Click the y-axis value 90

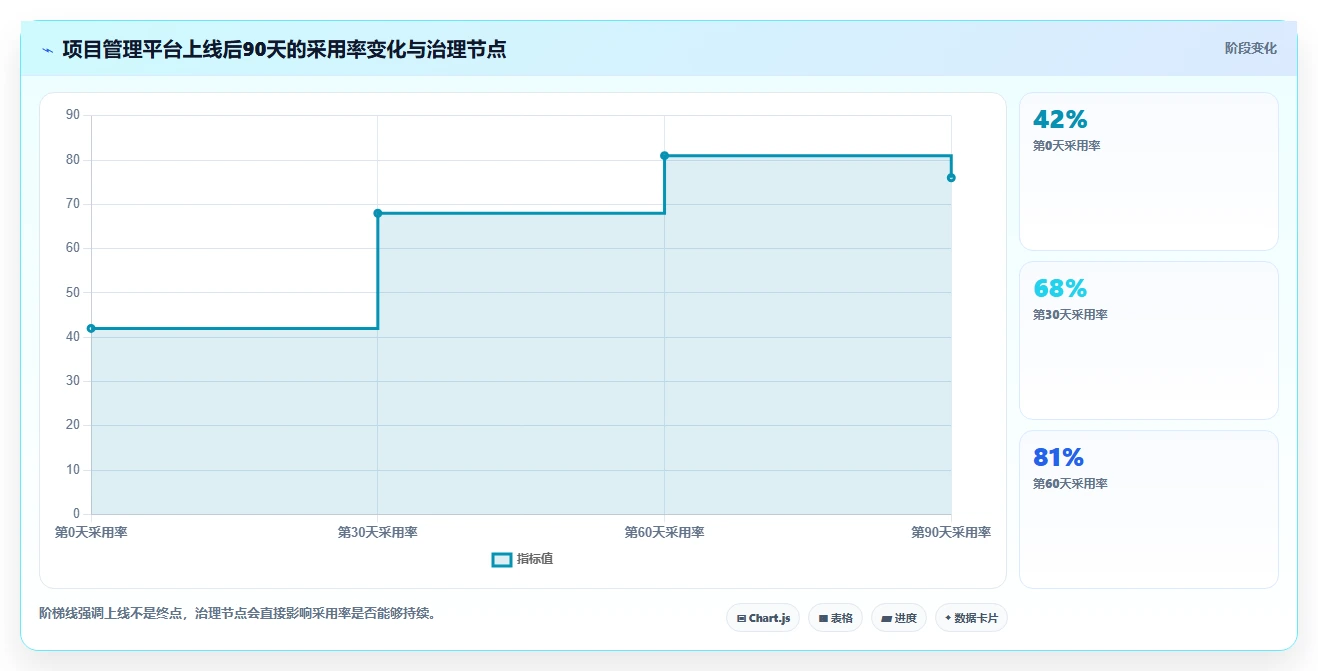(73, 115)
